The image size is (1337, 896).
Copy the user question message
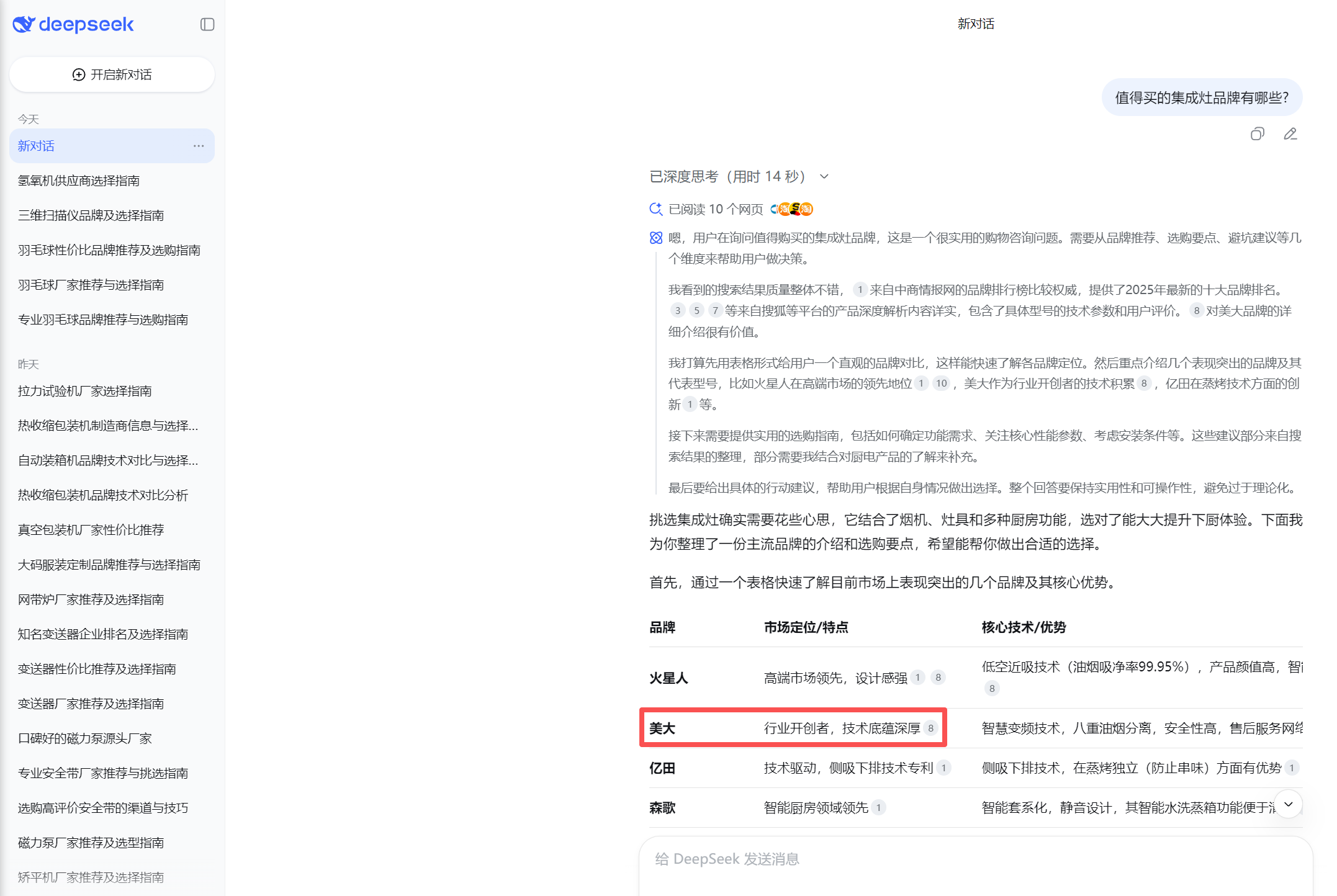pyautogui.click(x=1257, y=134)
